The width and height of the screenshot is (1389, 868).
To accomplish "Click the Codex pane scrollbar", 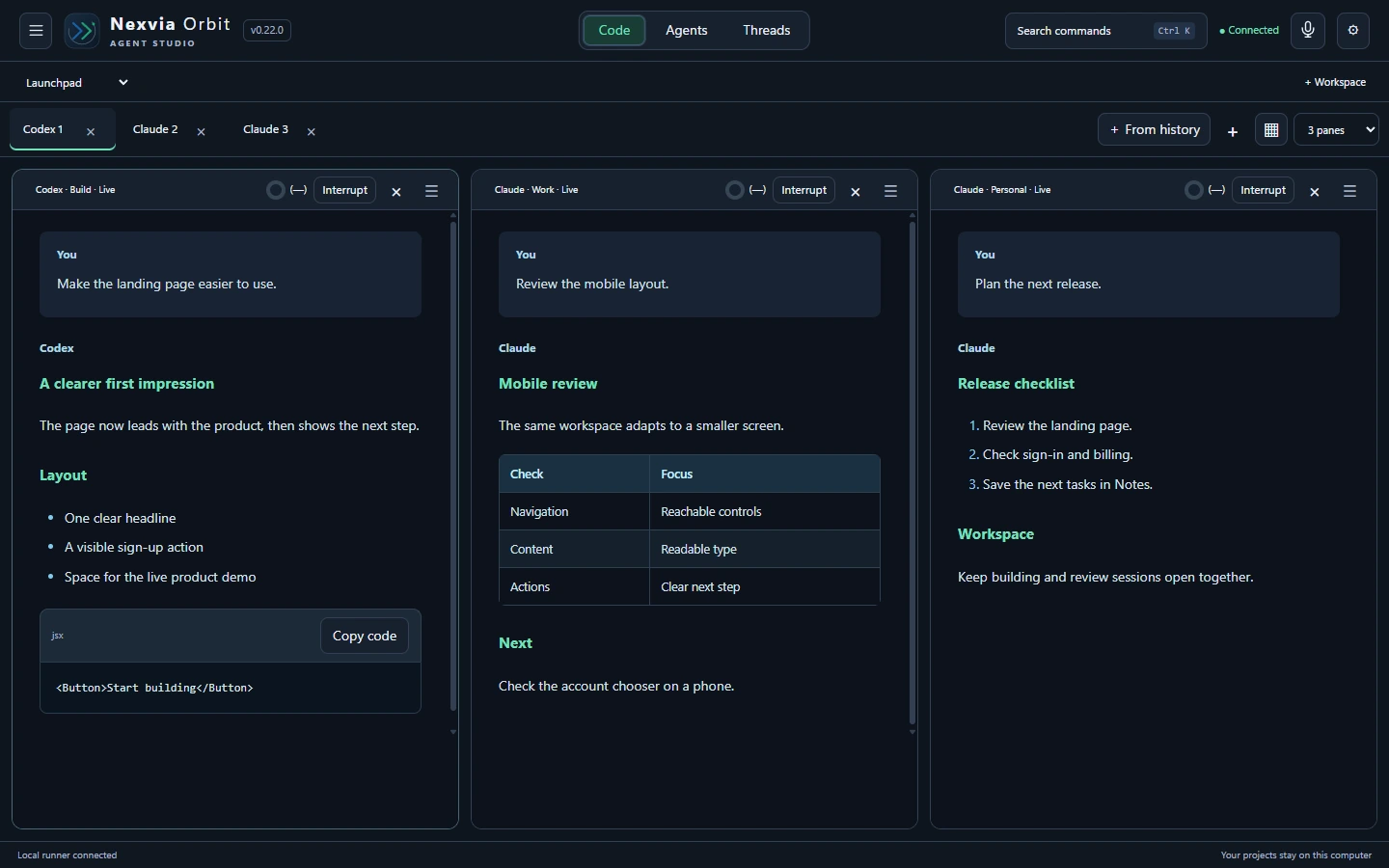I will click(453, 468).
